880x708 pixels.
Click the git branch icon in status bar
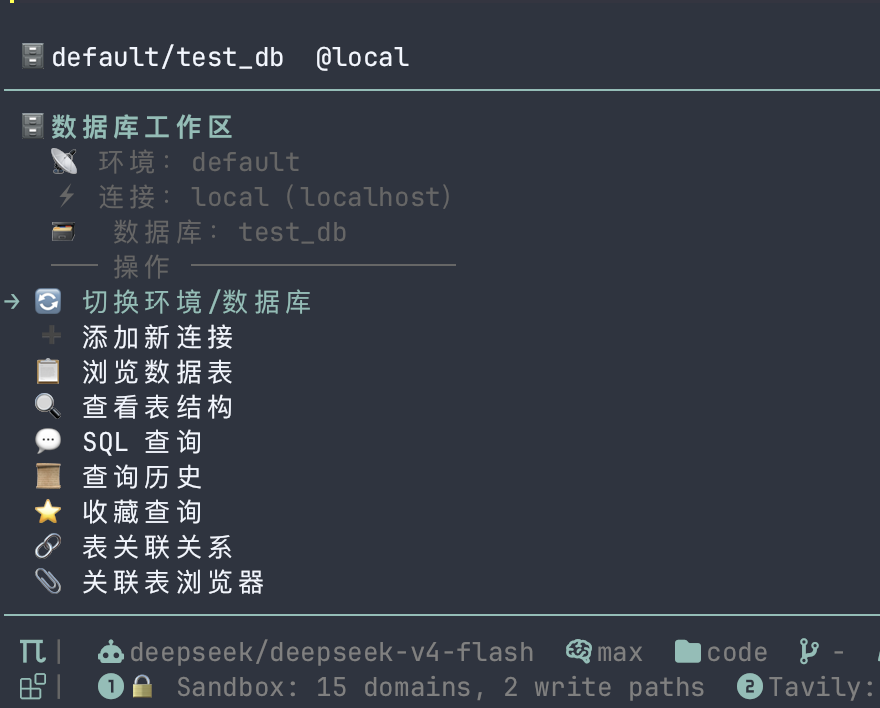click(809, 651)
